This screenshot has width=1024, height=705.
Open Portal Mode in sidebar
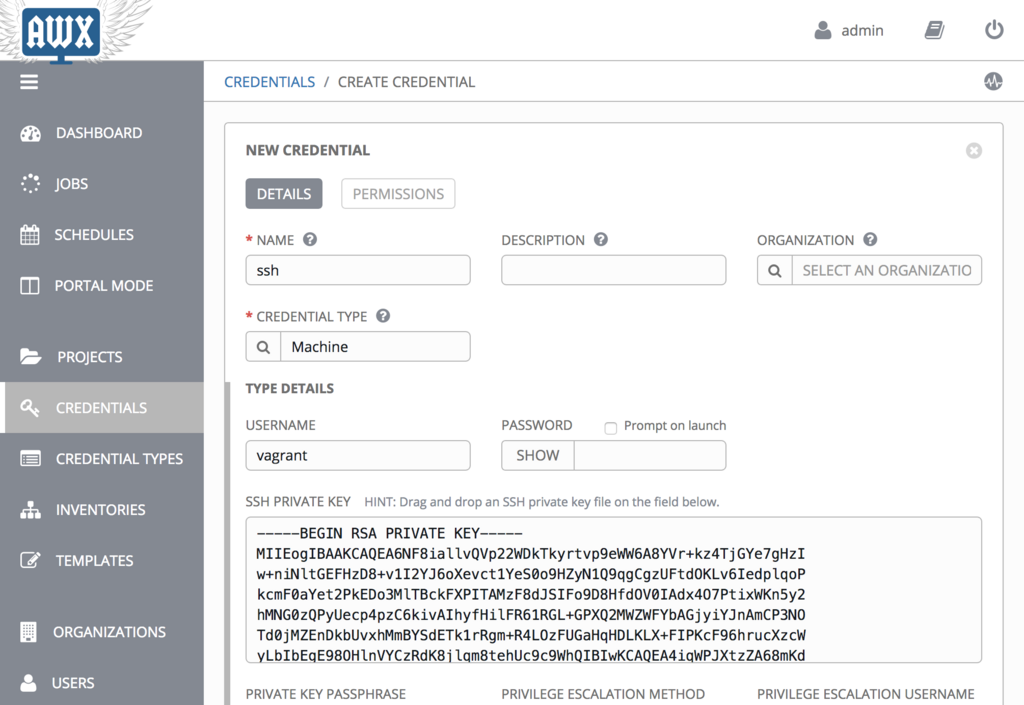click(x=102, y=286)
